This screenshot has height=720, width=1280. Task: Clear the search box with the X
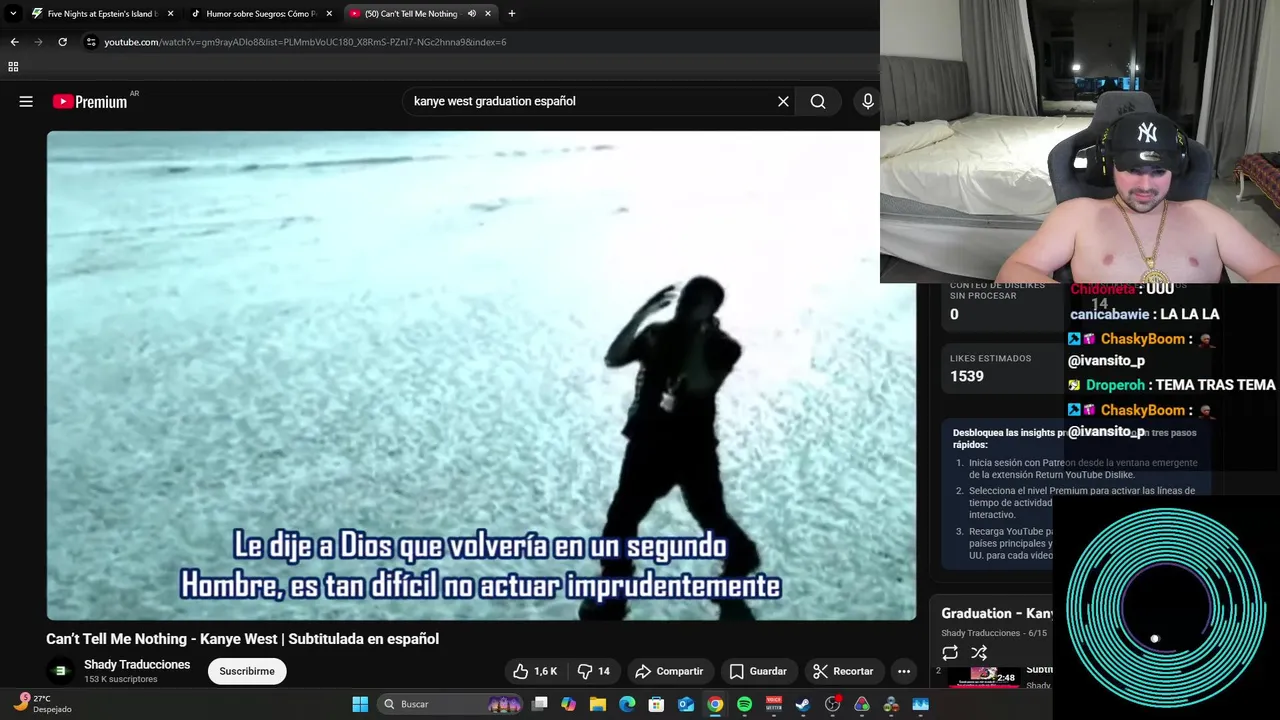783,101
